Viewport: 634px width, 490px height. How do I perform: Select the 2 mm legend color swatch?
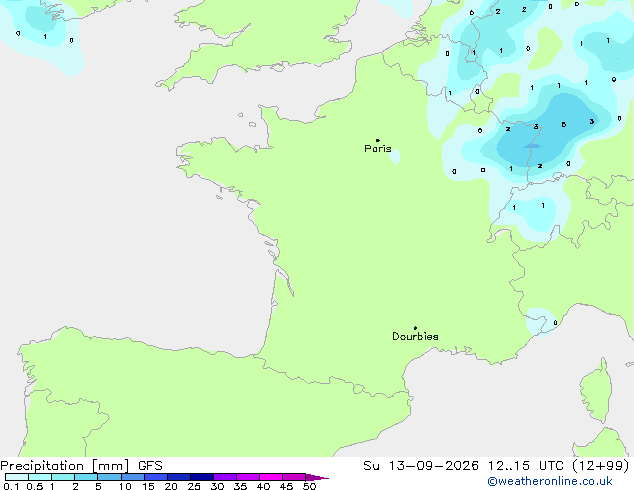pos(86,477)
